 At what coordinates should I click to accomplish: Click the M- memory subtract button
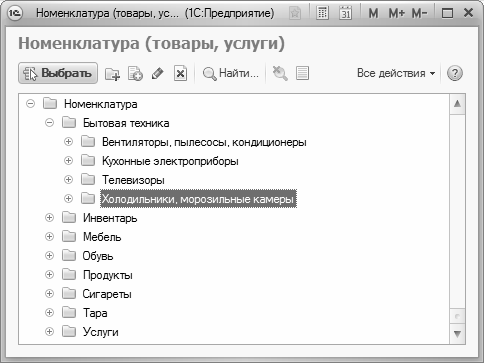point(419,13)
